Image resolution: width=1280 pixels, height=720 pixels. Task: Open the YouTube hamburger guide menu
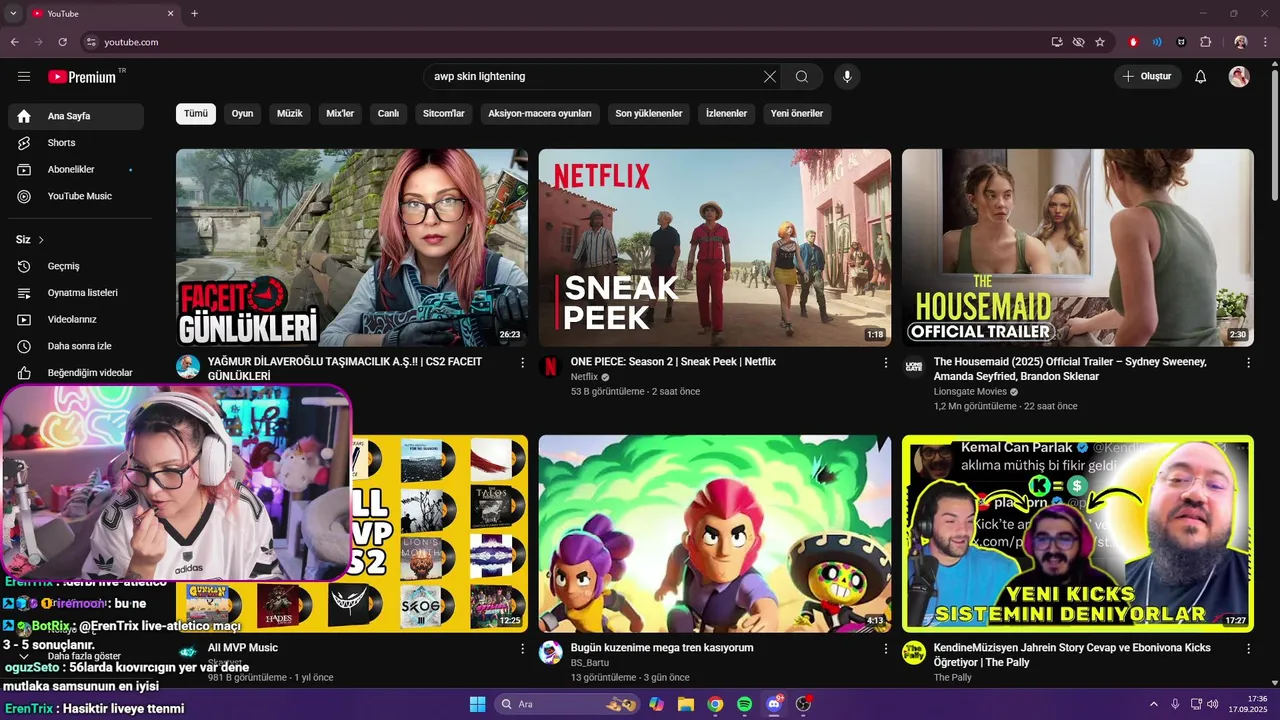(x=24, y=77)
